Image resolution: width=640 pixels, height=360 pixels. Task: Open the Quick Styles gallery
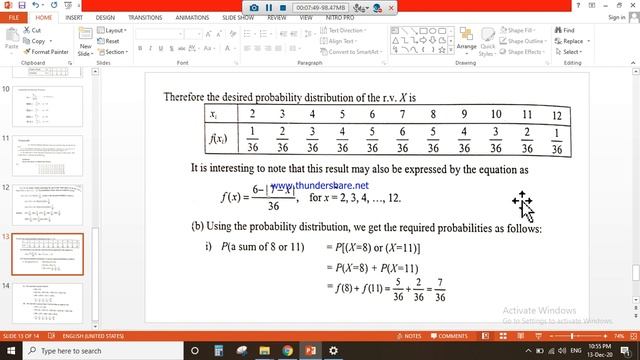click(x=487, y=42)
